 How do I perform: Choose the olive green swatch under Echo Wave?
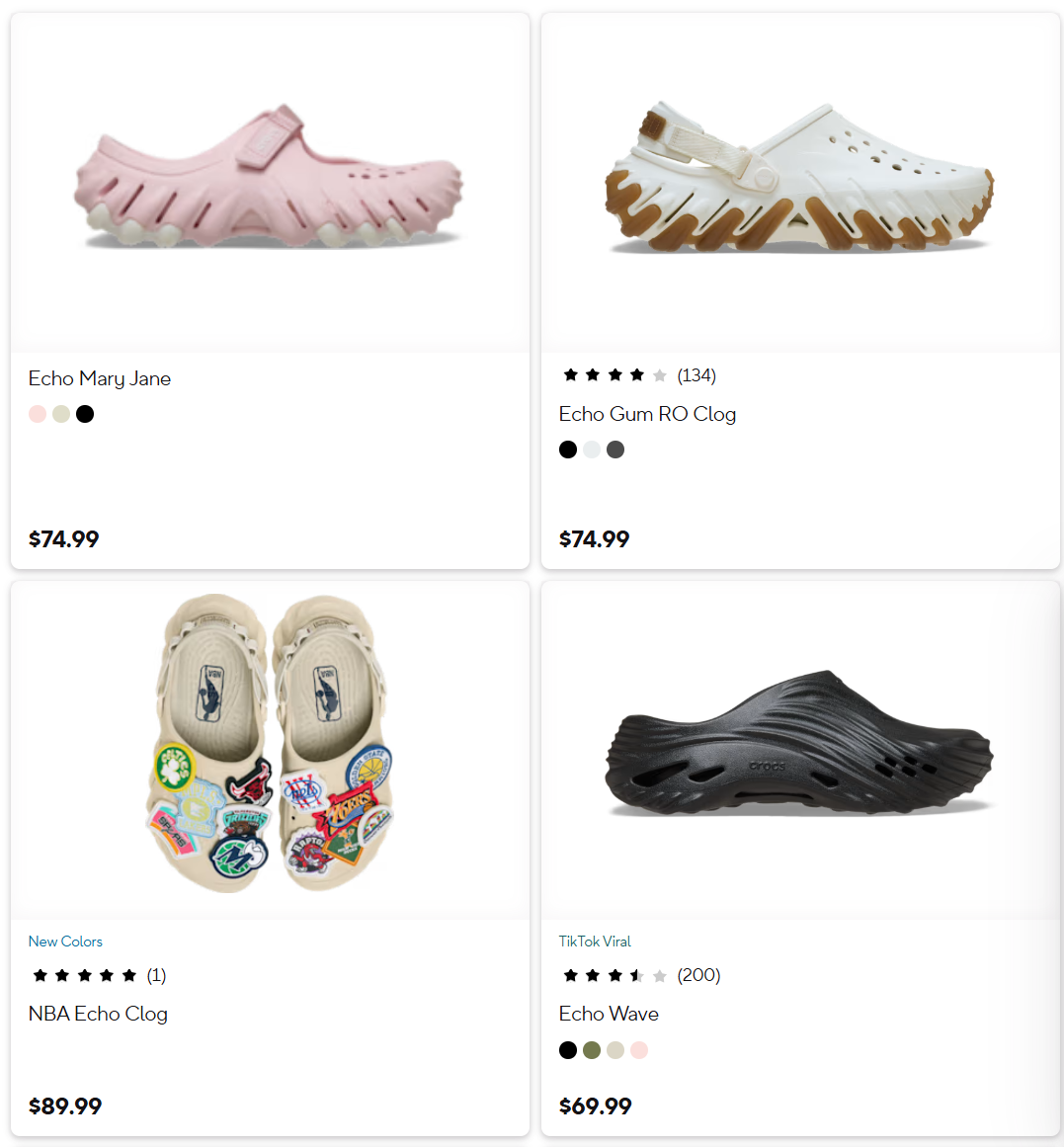[x=592, y=1050]
